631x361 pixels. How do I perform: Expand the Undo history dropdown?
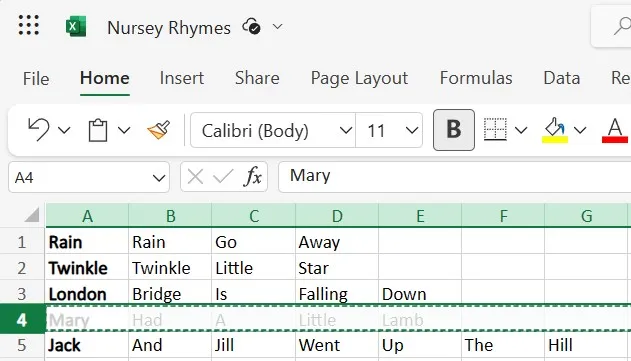point(64,130)
